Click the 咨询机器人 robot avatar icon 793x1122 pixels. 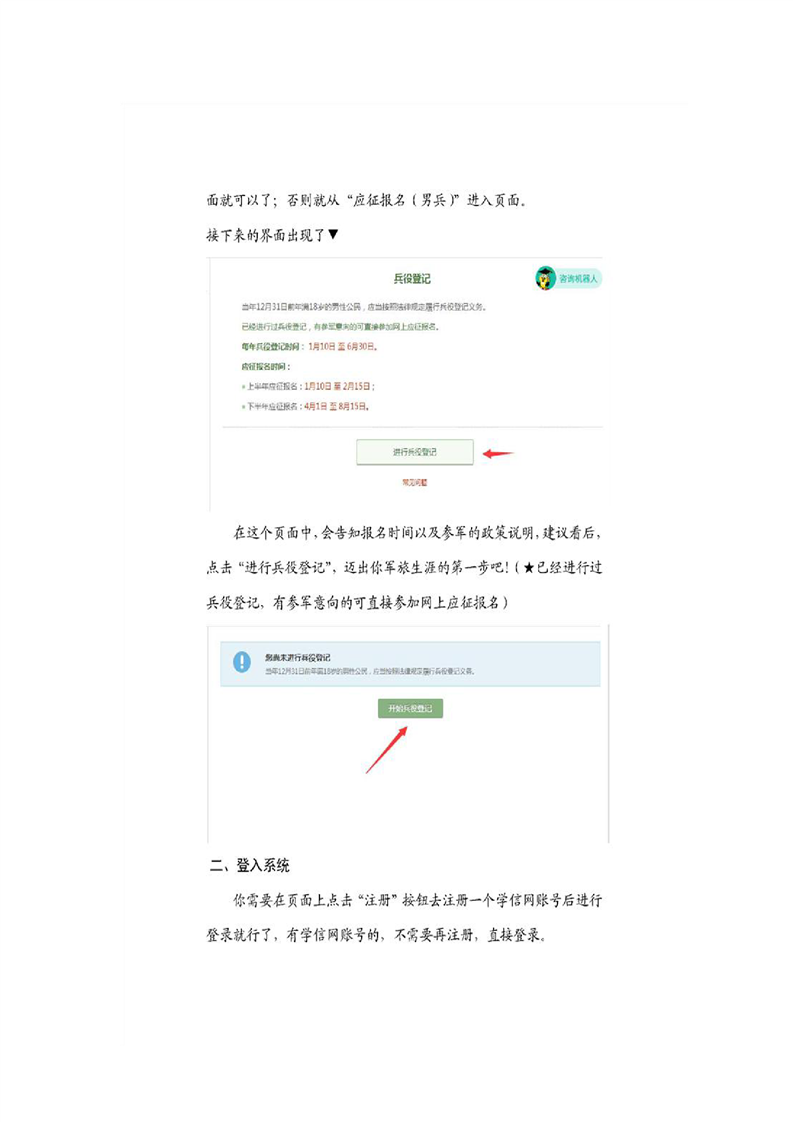point(545,278)
